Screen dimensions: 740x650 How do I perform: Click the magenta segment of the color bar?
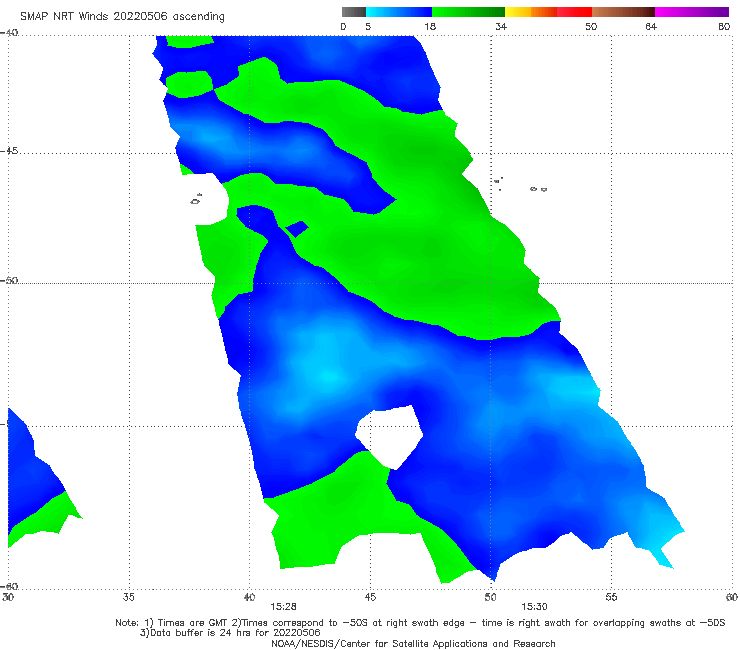tap(692, 12)
